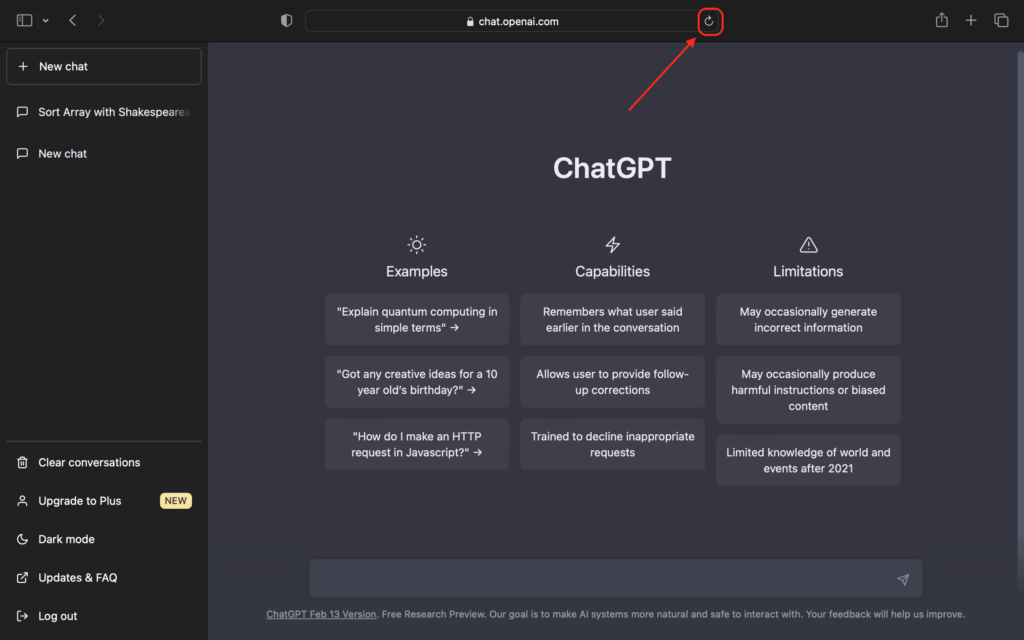1024x640 pixels.
Task: Start a New chat
Action: point(104,67)
